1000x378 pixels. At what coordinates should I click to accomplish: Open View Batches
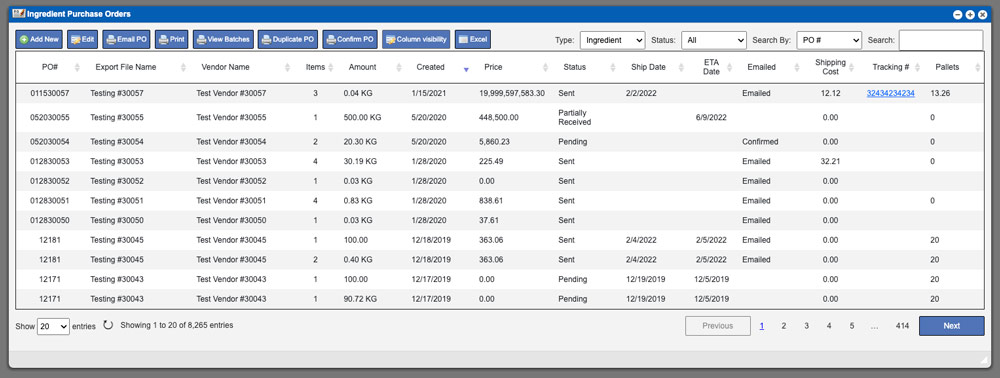tap(223, 40)
